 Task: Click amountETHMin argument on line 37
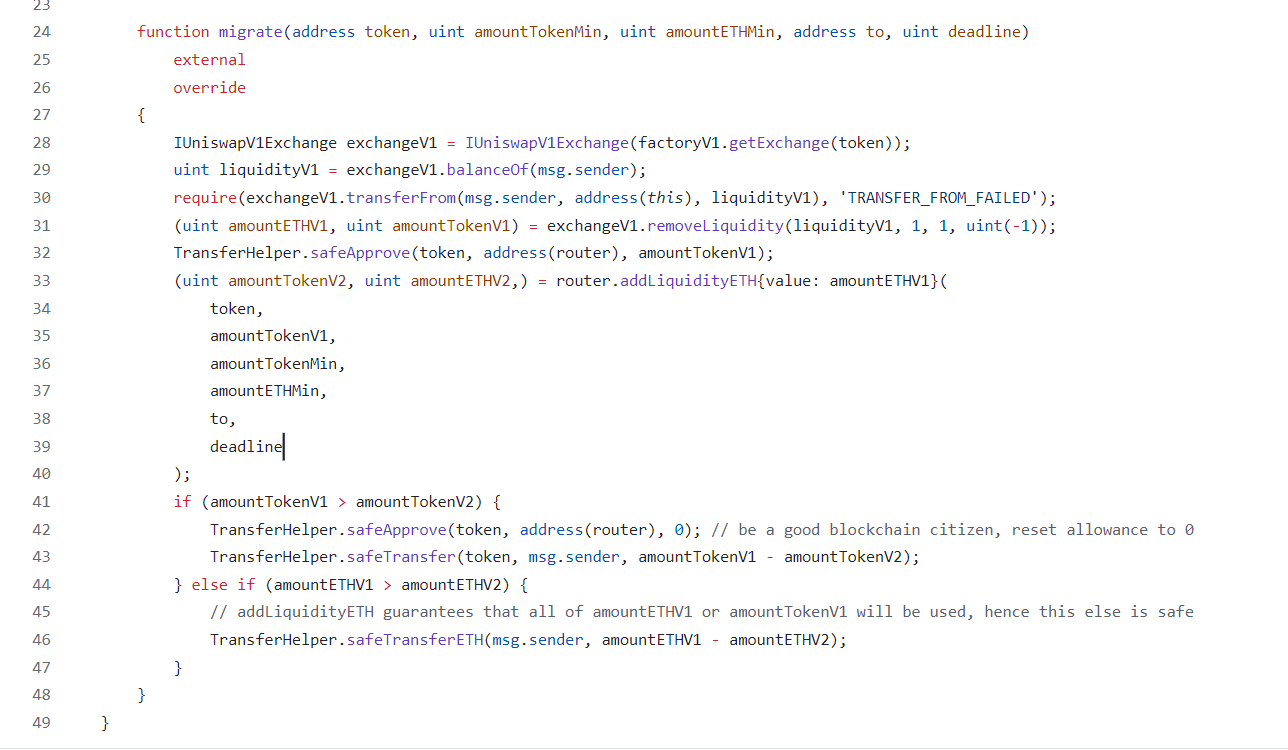pos(268,391)
